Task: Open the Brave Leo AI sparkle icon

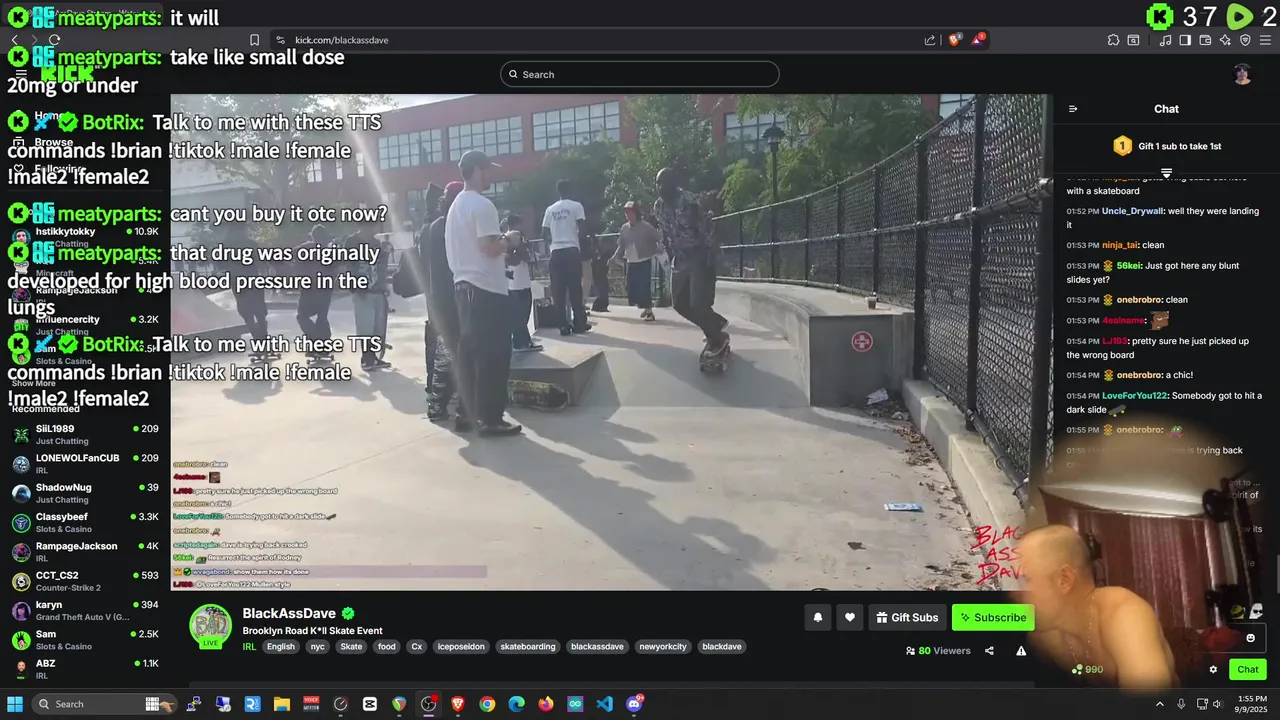Action: pyautogui.click(x=1225, y=40)
